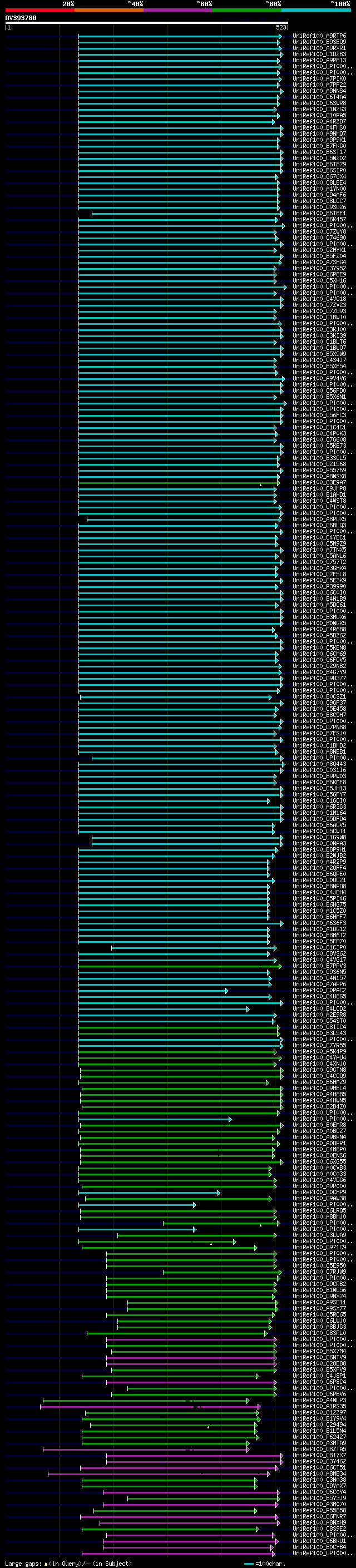Select UniRef100_B7FKG0 label
The width and height of the screenshot is (356, 1568).
pyautogui.click(x=319, y=146)
